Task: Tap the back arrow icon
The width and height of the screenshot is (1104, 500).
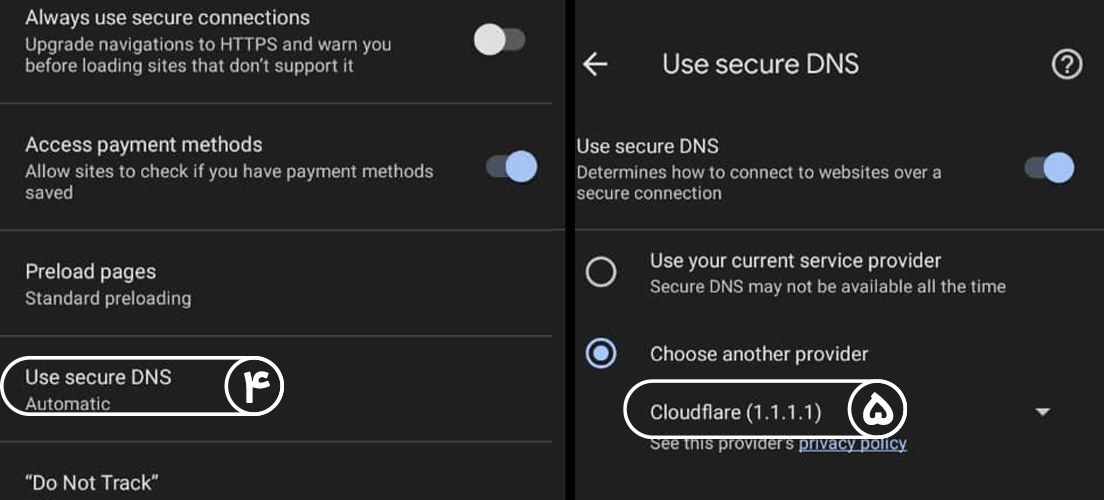Action: click(595, 65)
